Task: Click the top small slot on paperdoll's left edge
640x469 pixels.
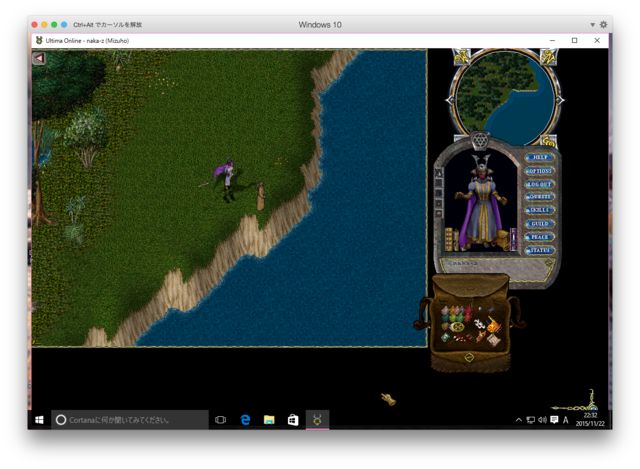Action: [x=439, y=173]
